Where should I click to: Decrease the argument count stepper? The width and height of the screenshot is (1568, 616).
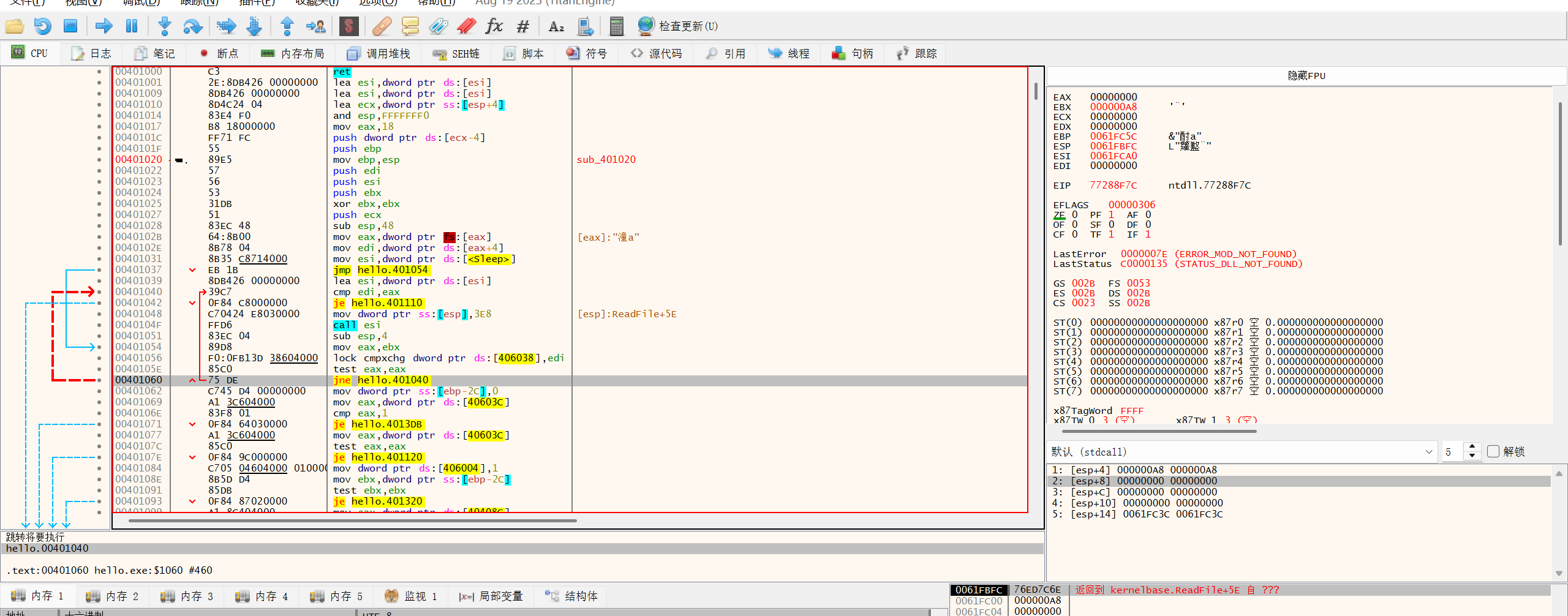pyautogui.click(x=1472, y=456)
